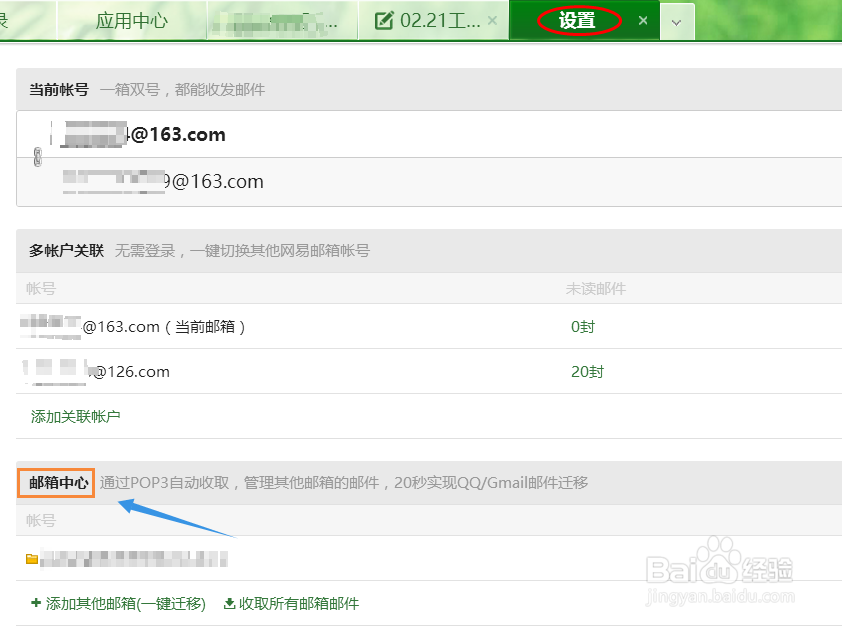The height and width of the screenshot is (626, 842).
Task: Open the blurred tab next to 应用中心
Action: (x=282, y=20)
